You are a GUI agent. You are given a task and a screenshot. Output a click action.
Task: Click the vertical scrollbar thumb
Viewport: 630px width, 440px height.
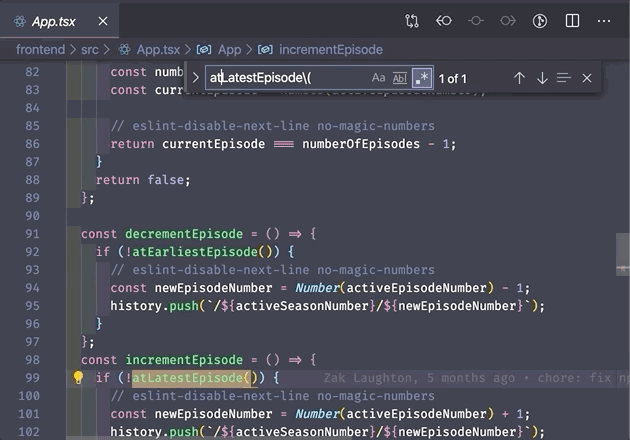[x=623, y=254]
